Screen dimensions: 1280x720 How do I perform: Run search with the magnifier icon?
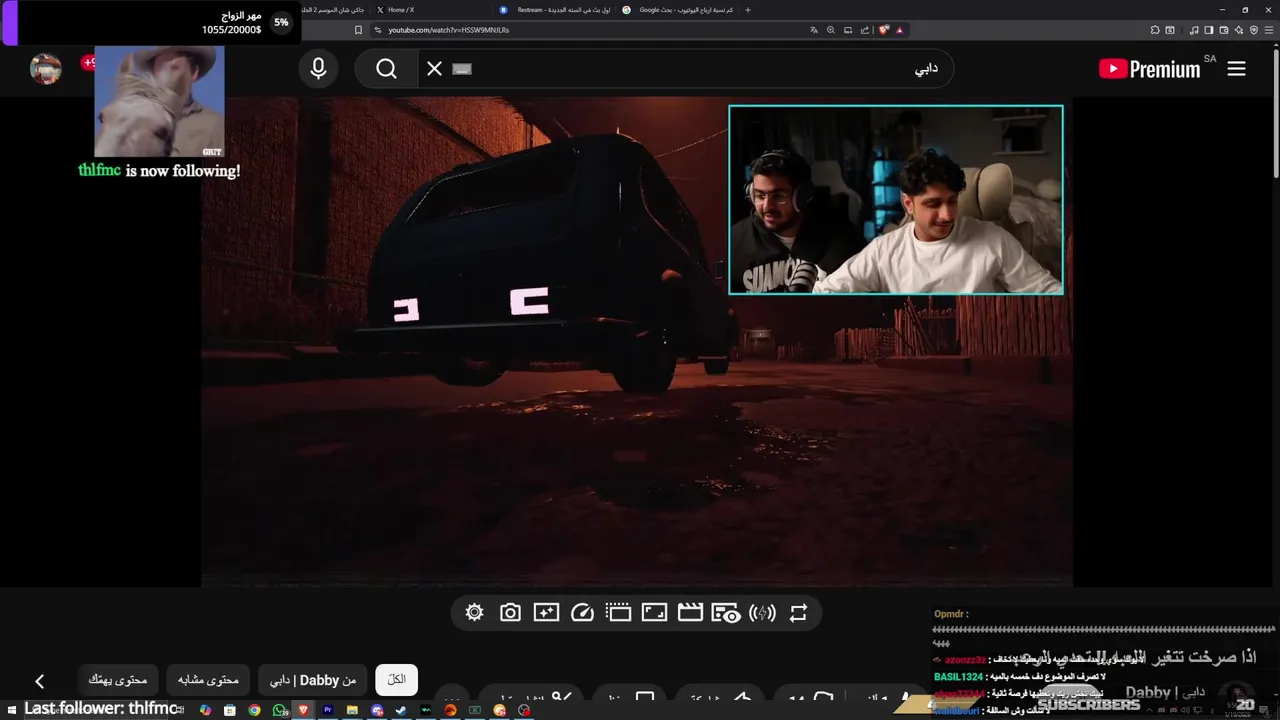(x=386, y=69)
